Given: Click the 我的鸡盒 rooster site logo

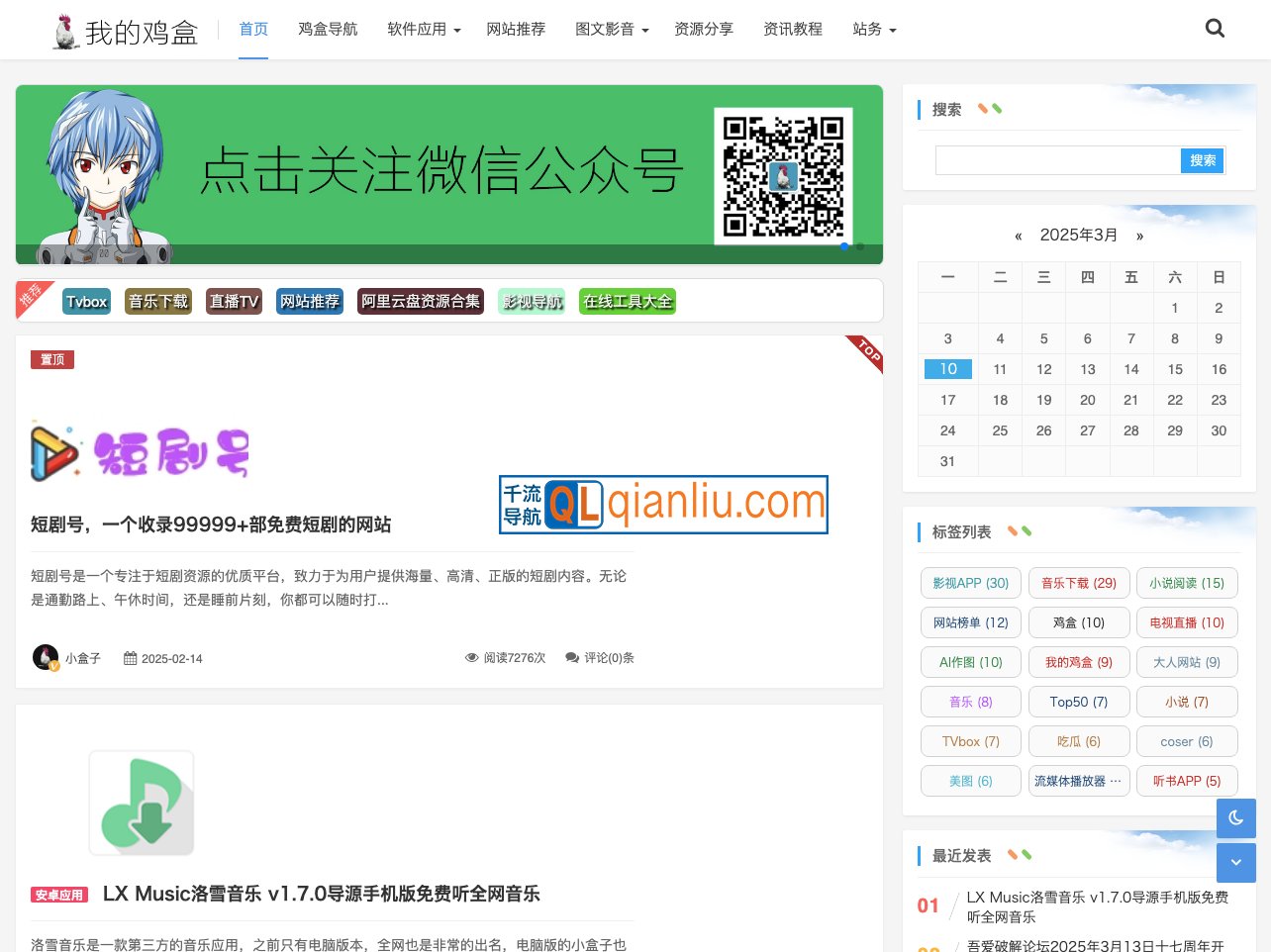Looking at the screenshot, I should click(124, 30).
